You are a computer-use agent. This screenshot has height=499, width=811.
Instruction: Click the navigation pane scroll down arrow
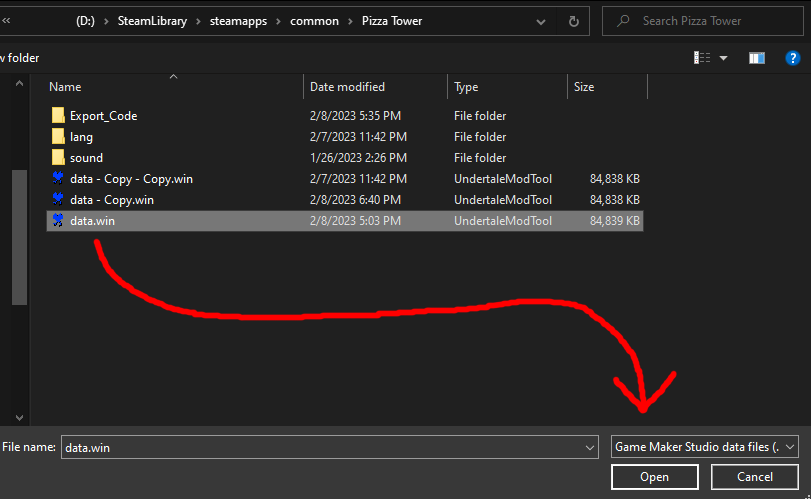[19, 417]
